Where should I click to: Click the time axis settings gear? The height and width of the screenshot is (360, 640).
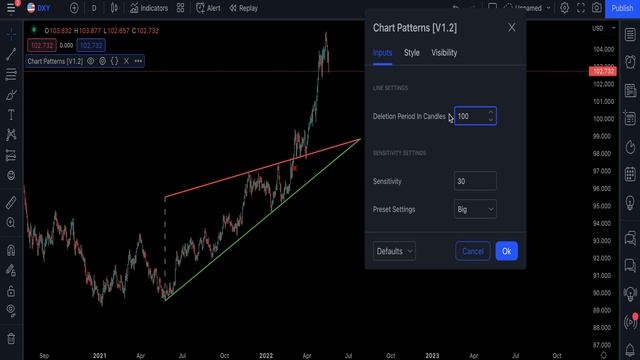[604, 355]
